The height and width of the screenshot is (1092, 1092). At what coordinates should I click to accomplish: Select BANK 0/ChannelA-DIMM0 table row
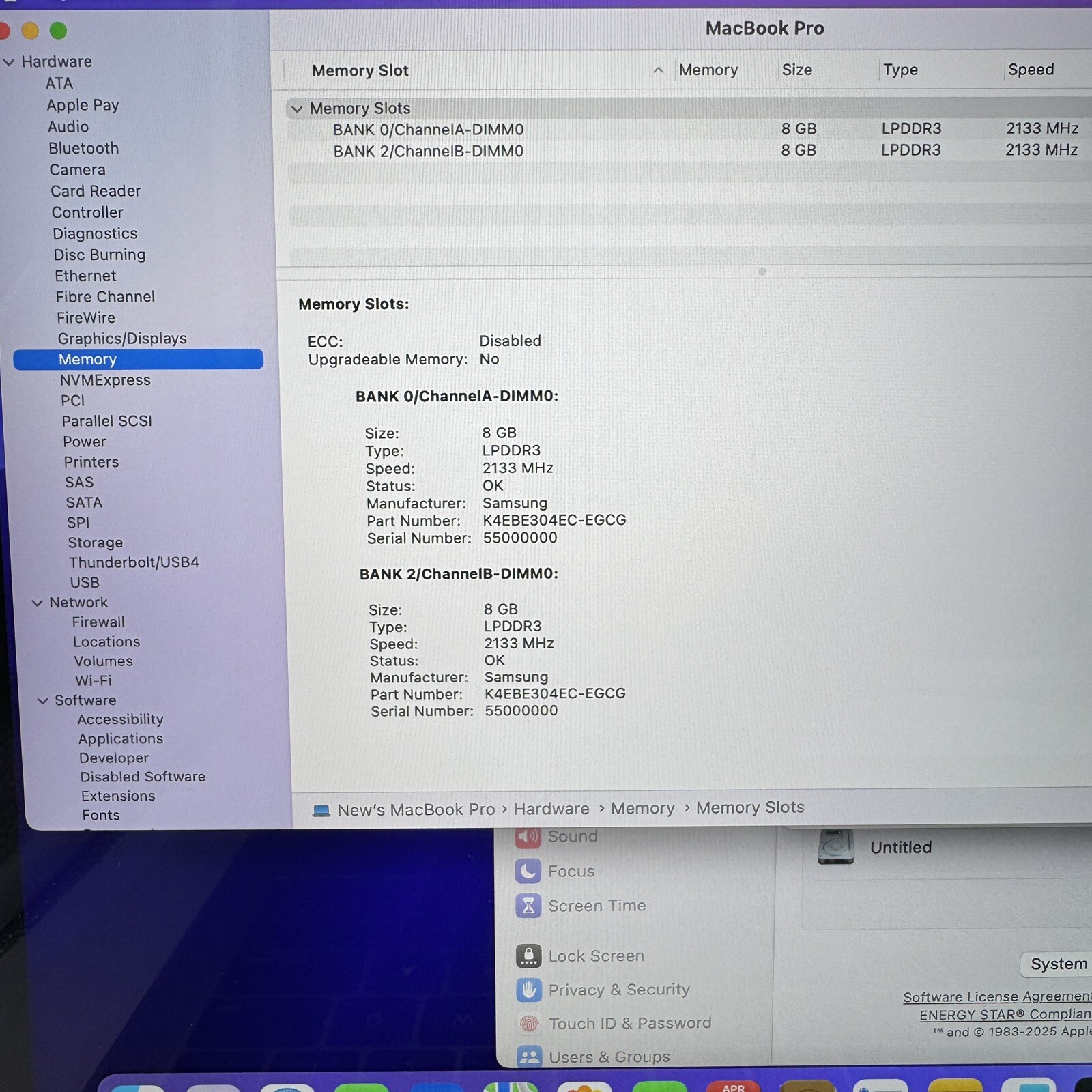689,130
